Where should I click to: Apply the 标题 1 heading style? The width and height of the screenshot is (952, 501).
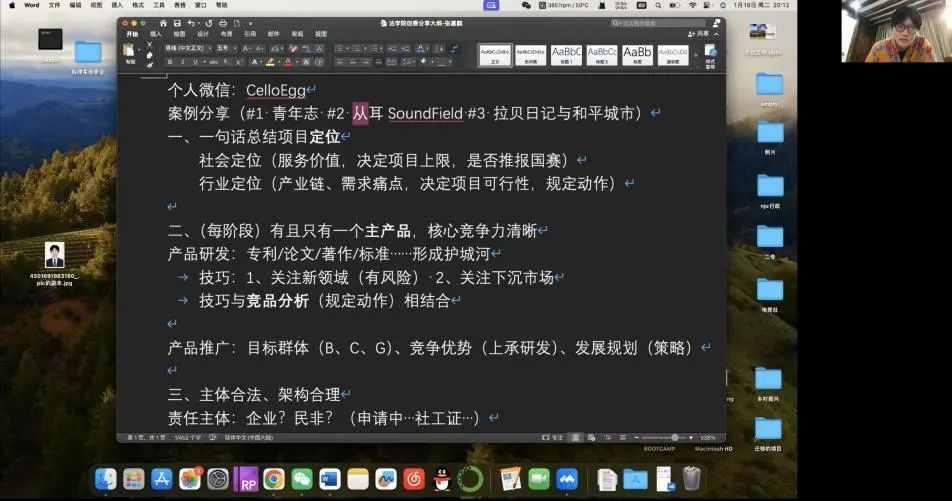(x=567, y=54)
